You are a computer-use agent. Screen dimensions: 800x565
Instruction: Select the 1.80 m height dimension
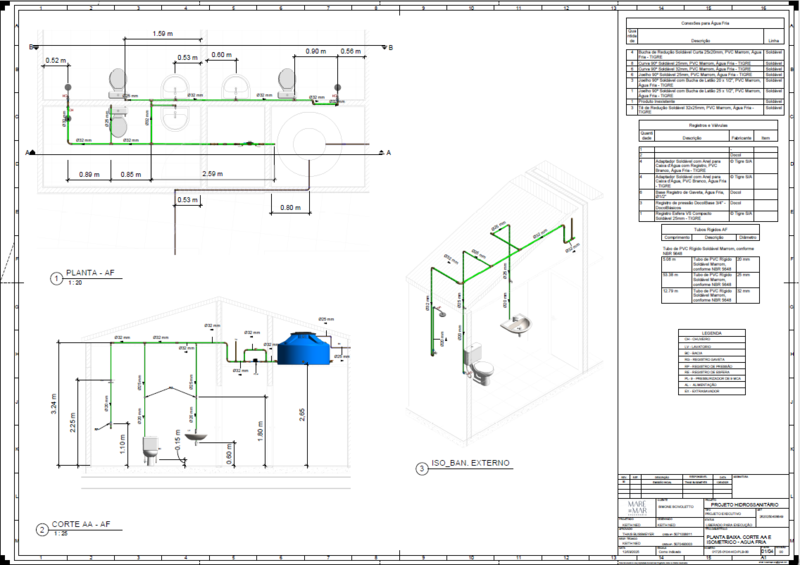[260, 432]
